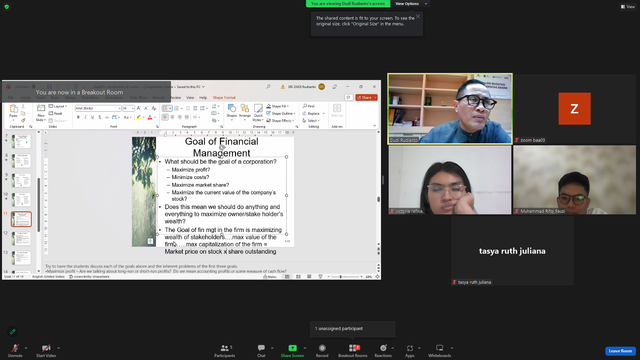
Task: Open the Help ribbon tab
Action: point(203,98)
